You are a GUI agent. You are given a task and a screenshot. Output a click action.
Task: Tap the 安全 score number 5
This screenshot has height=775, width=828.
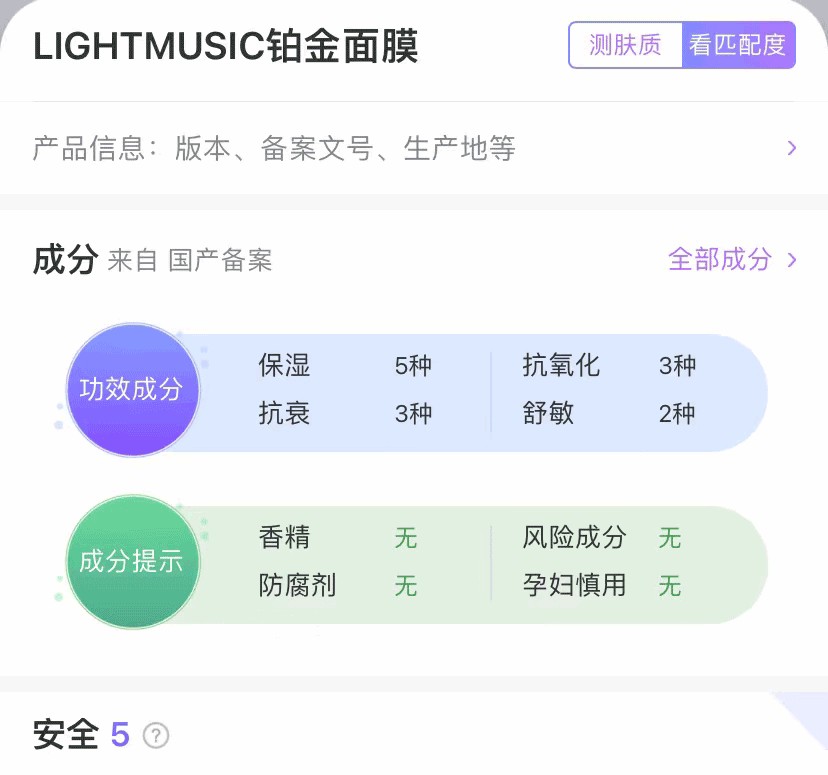tap(120, 736)
